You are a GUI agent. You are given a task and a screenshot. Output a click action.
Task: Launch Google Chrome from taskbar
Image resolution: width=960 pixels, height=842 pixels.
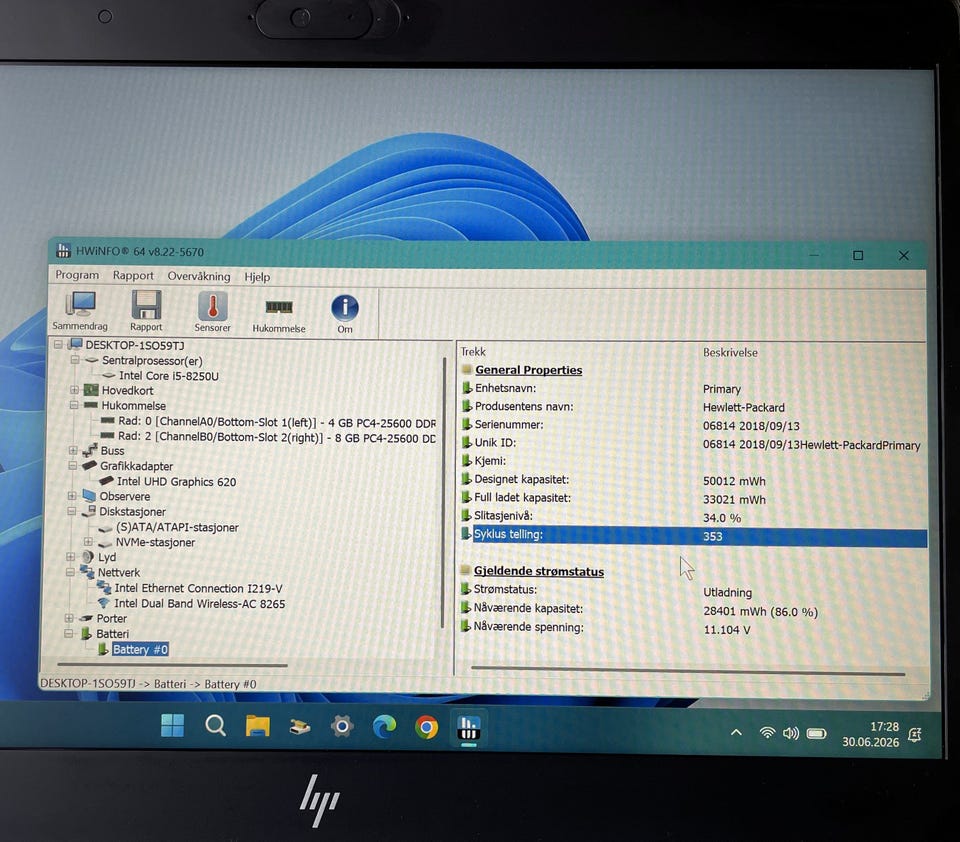tap(427, 727)
